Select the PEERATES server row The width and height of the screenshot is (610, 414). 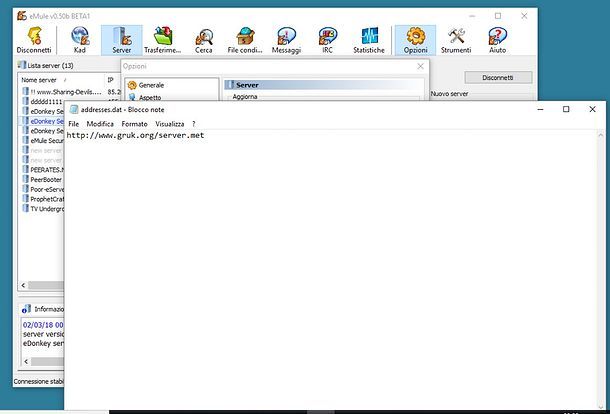pos(43,170)
